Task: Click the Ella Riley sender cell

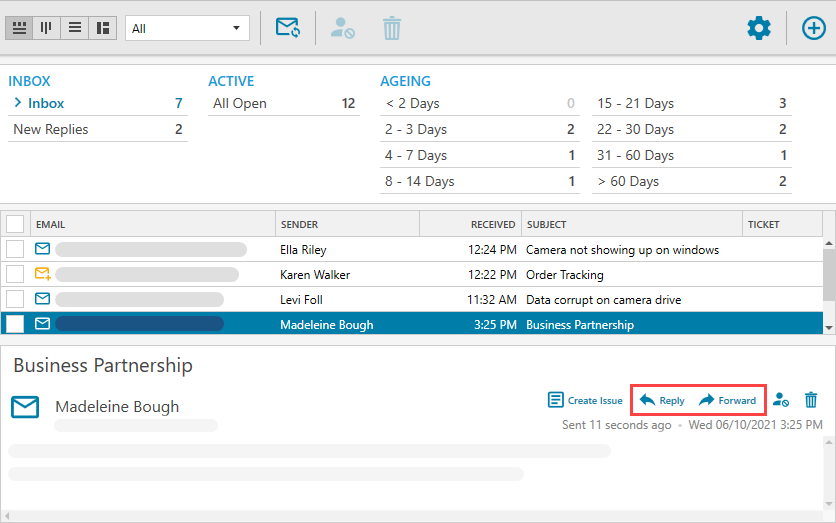Action: tap(303, 250)
